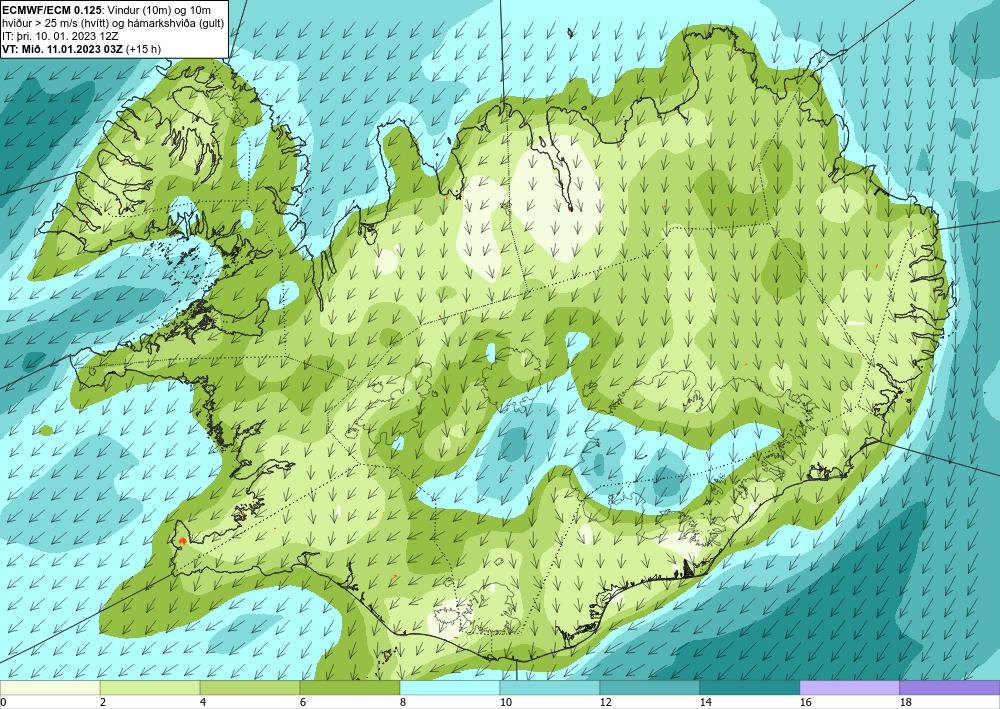The width and height of the screenshot is (1000, 709).
Task: Click the 10–12 m/s teal legend swatch
Action: click(550, 687)
